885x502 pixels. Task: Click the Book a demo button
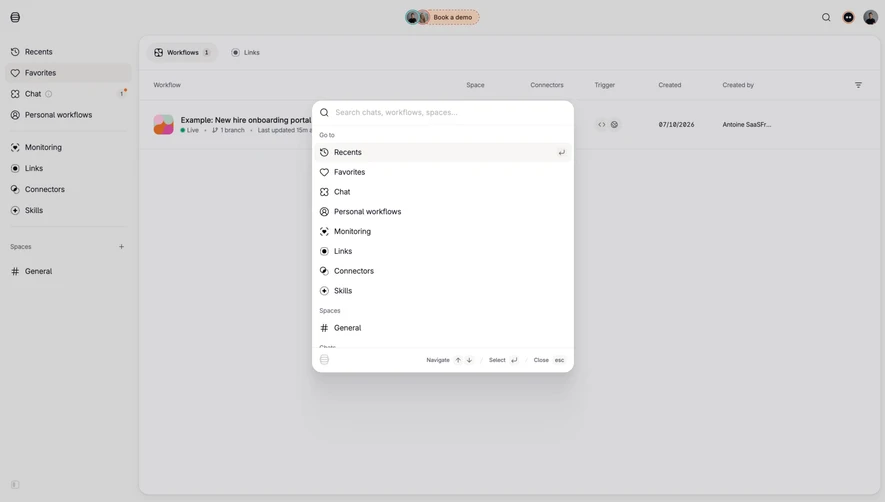(452, 18)
